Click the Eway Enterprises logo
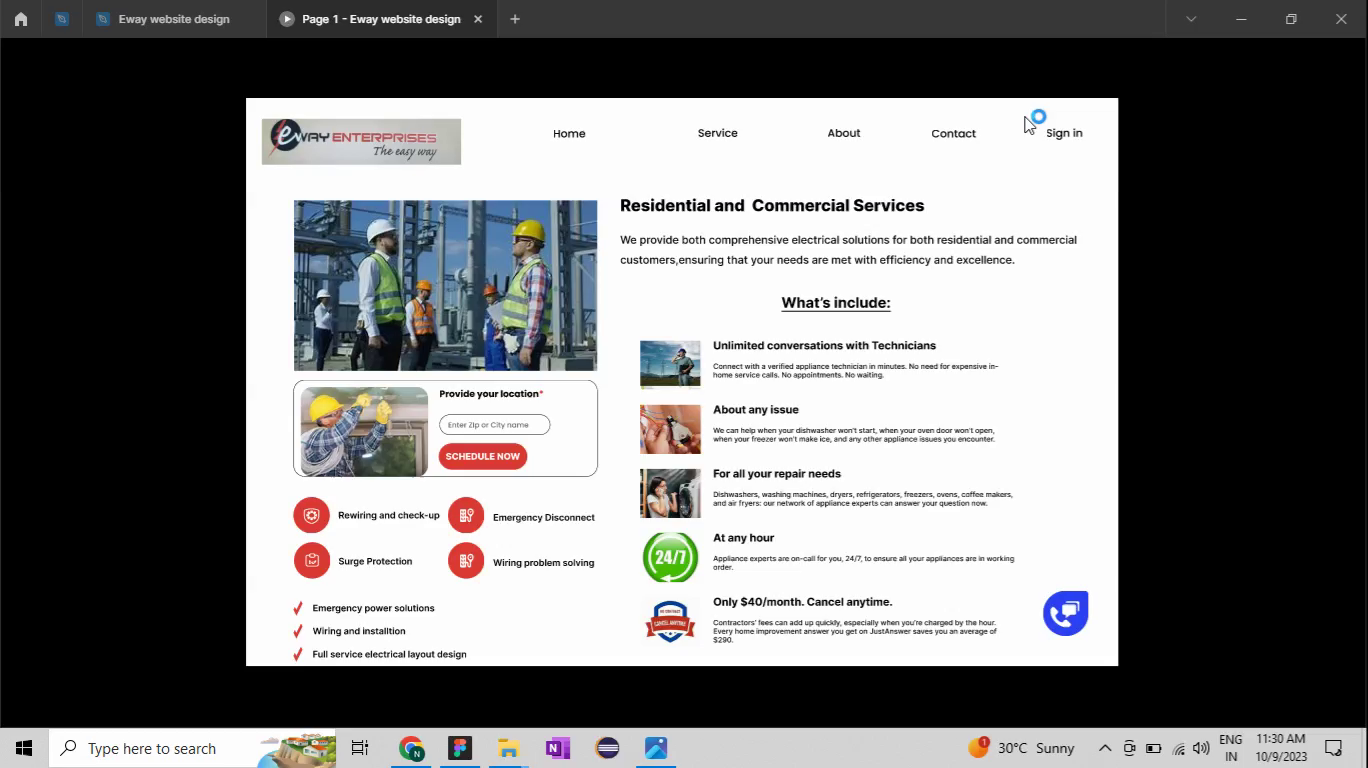The height and width of the screenshot is (768, 1368). [361, 141]
